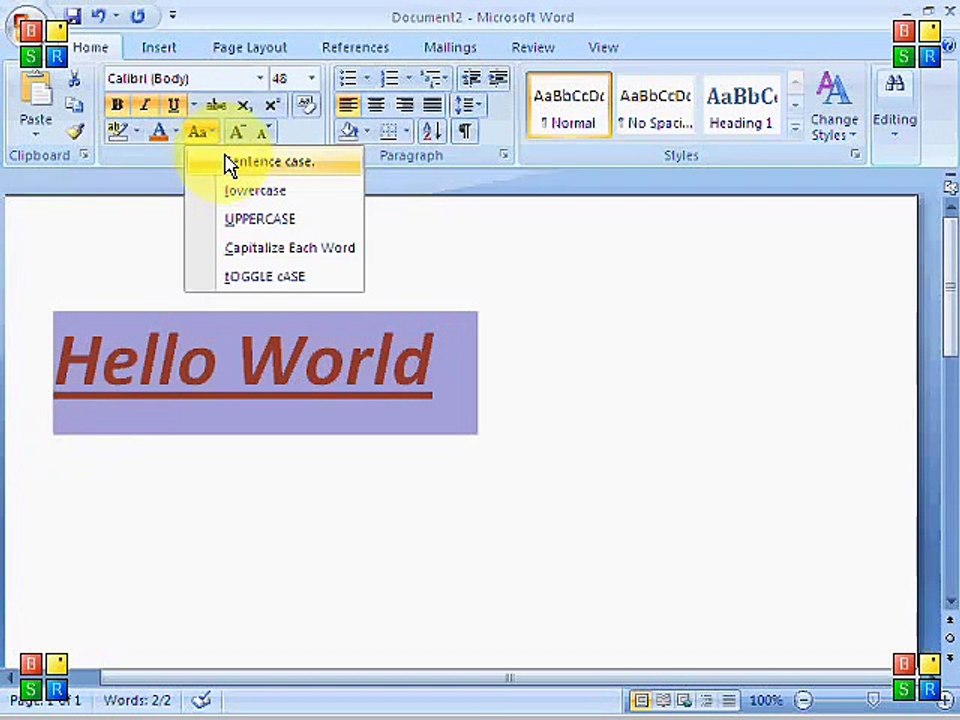Click the Save icon in quick access toolbar

[x=73, y=17]
